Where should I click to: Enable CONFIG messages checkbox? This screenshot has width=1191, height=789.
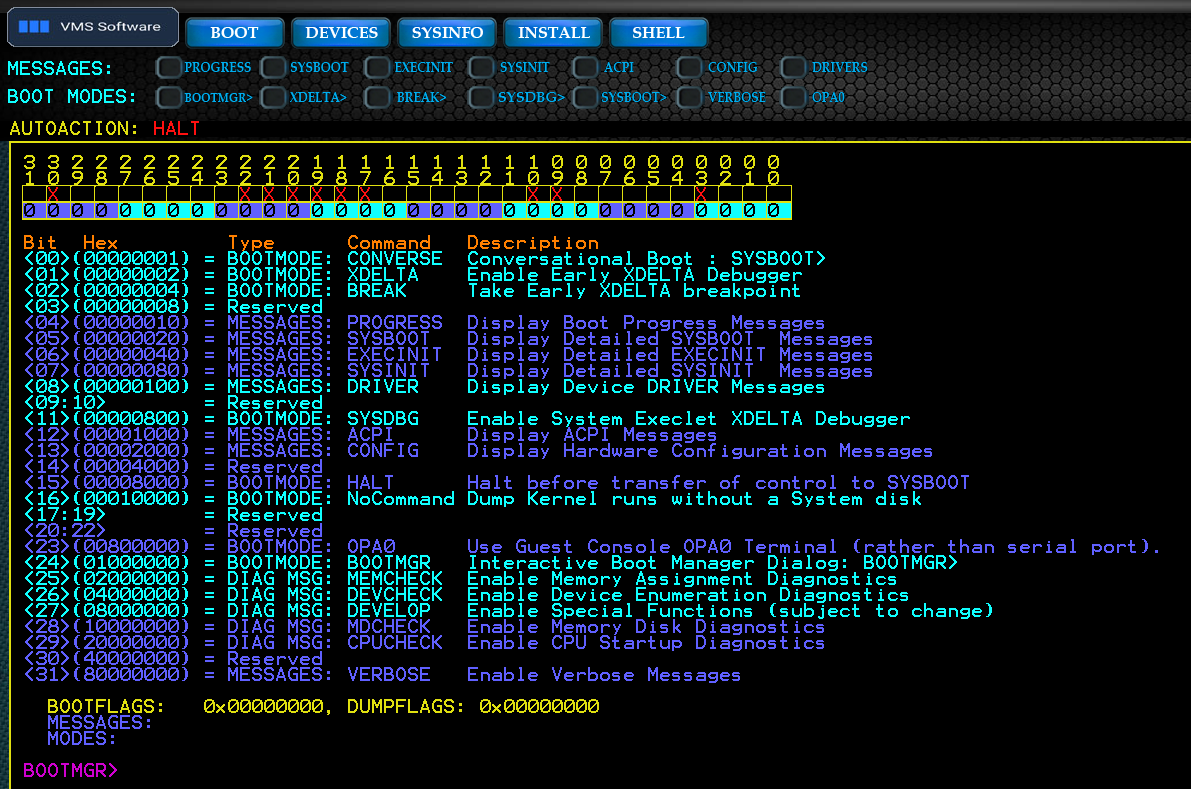click(689, 68)
